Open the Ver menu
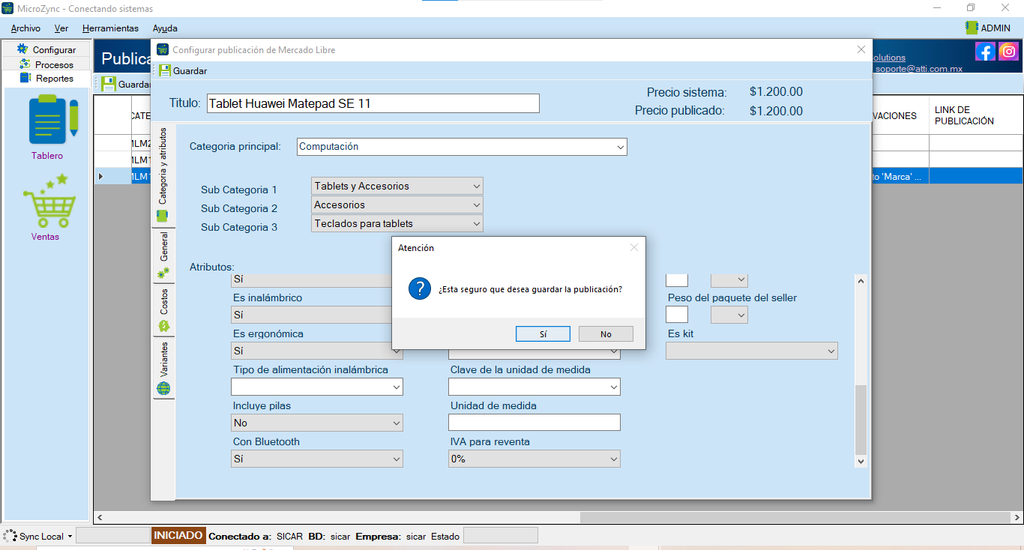Screen dimensions: 1024x550 [x=61, y=28]
